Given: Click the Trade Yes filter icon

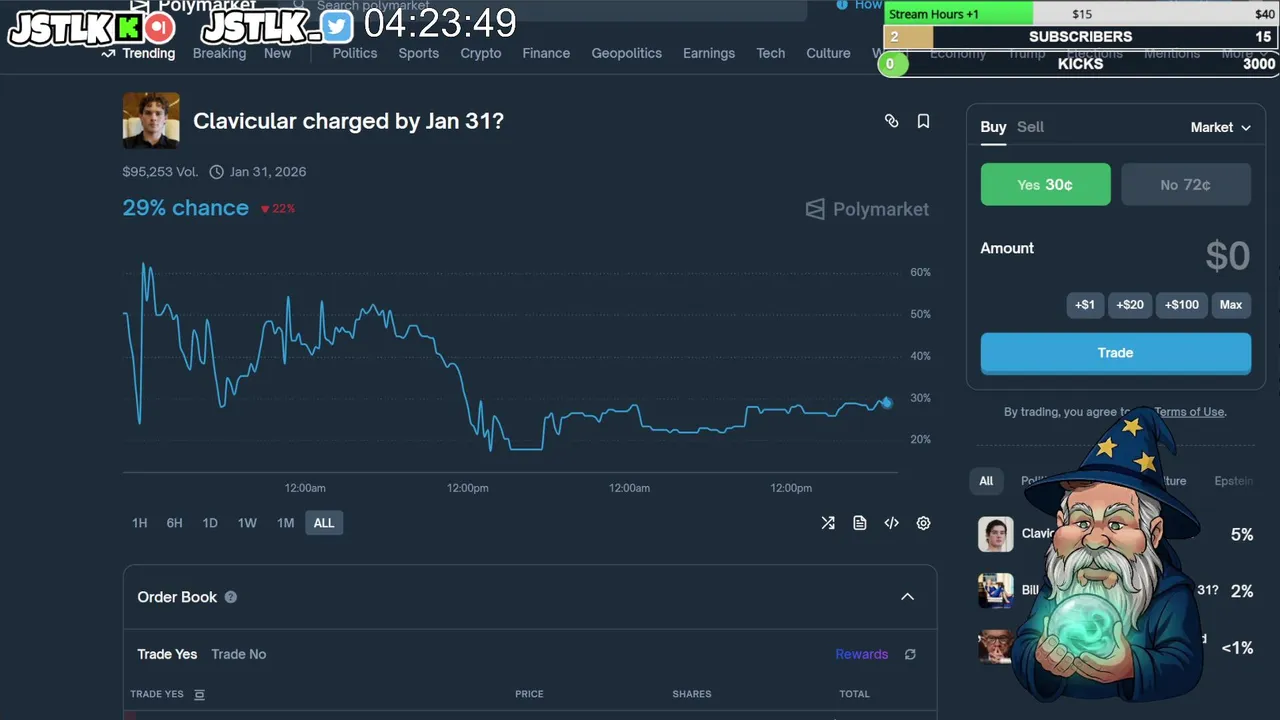Looking at the screenshot, I should pyautogui.click(x=199, y=694).
